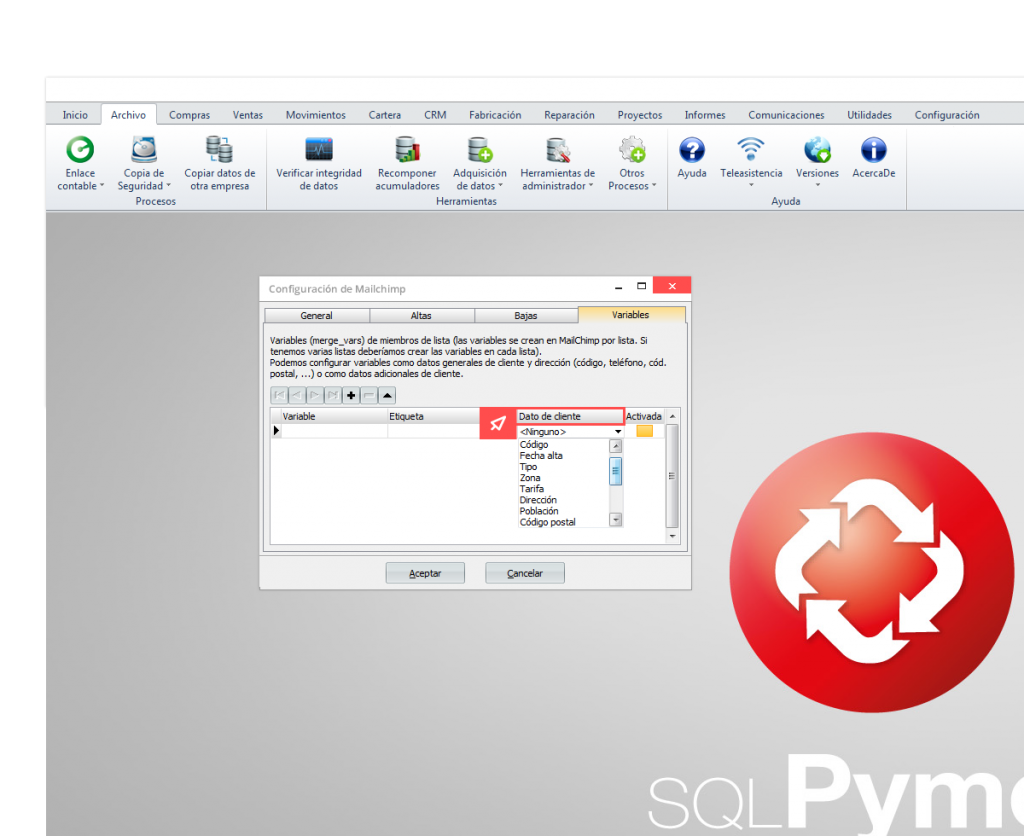The height and width of the screenshot is (836, 1024).
Task: Click Copiar datos de otra empresa
Action: click(x=219, y=151)
